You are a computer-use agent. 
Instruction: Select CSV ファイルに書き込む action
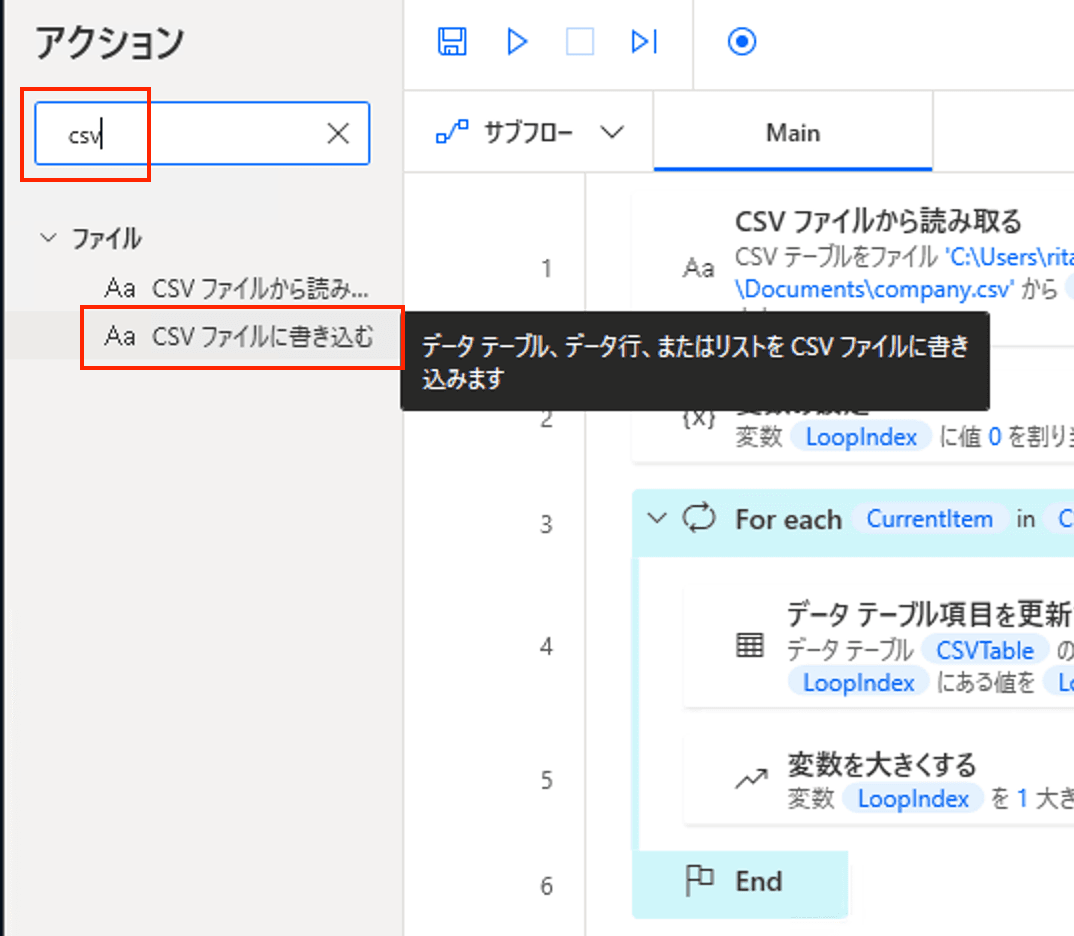tap(262, 338)
